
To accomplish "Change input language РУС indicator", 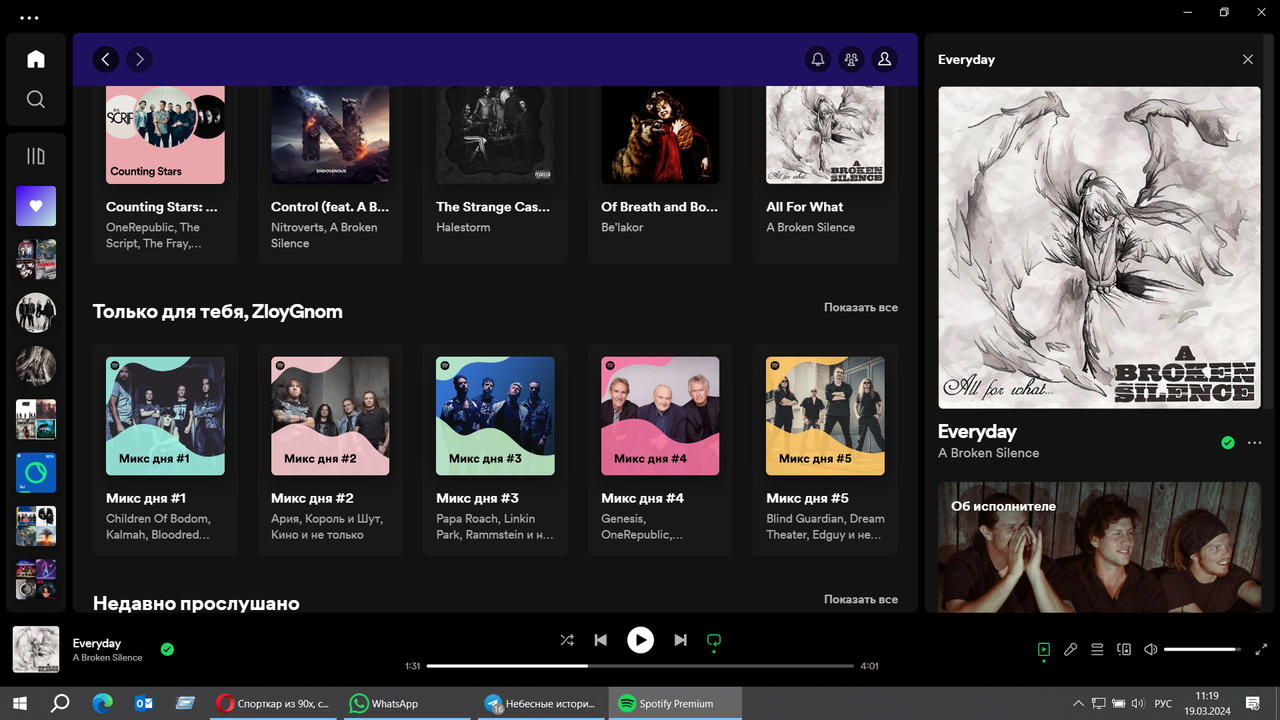I will [1163, 704].
